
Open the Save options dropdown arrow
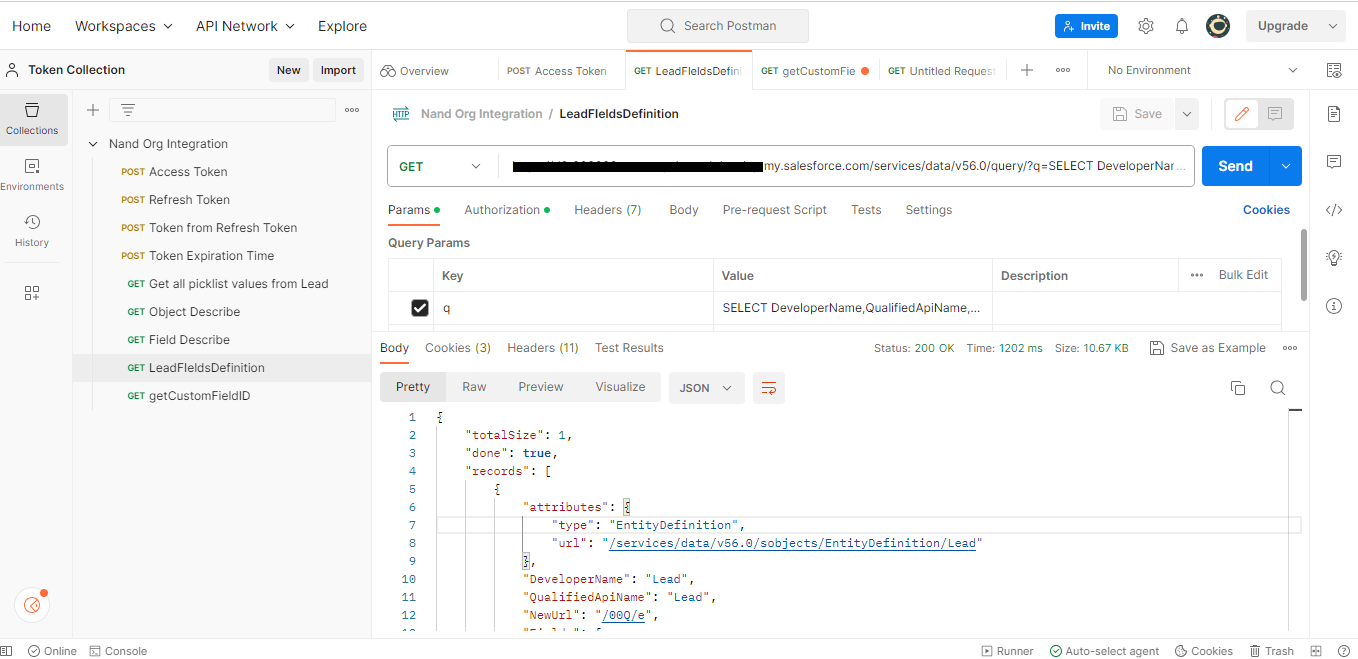[1186, 114]
